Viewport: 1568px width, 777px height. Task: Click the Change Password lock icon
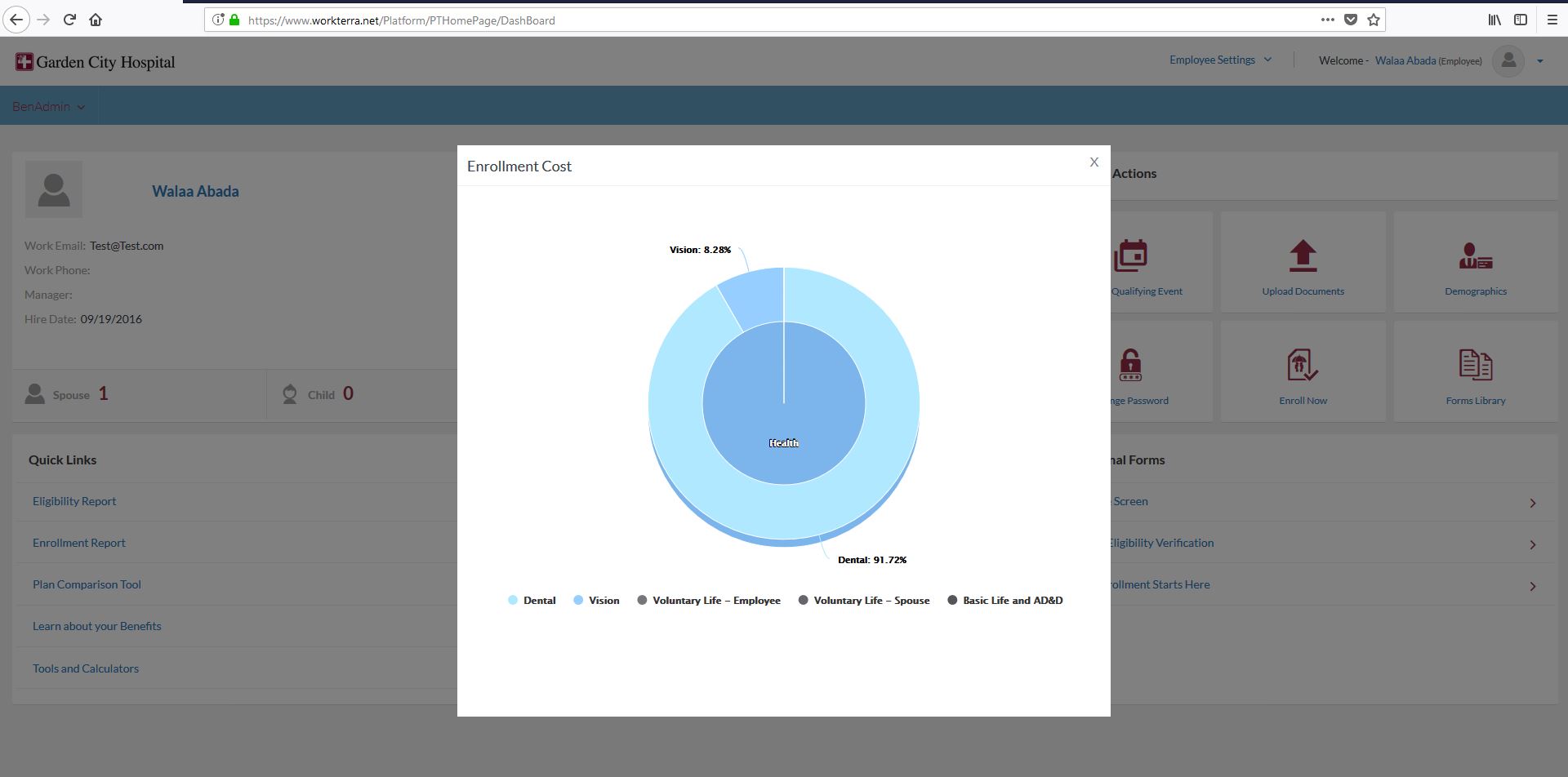click(x=1130, y=366)
